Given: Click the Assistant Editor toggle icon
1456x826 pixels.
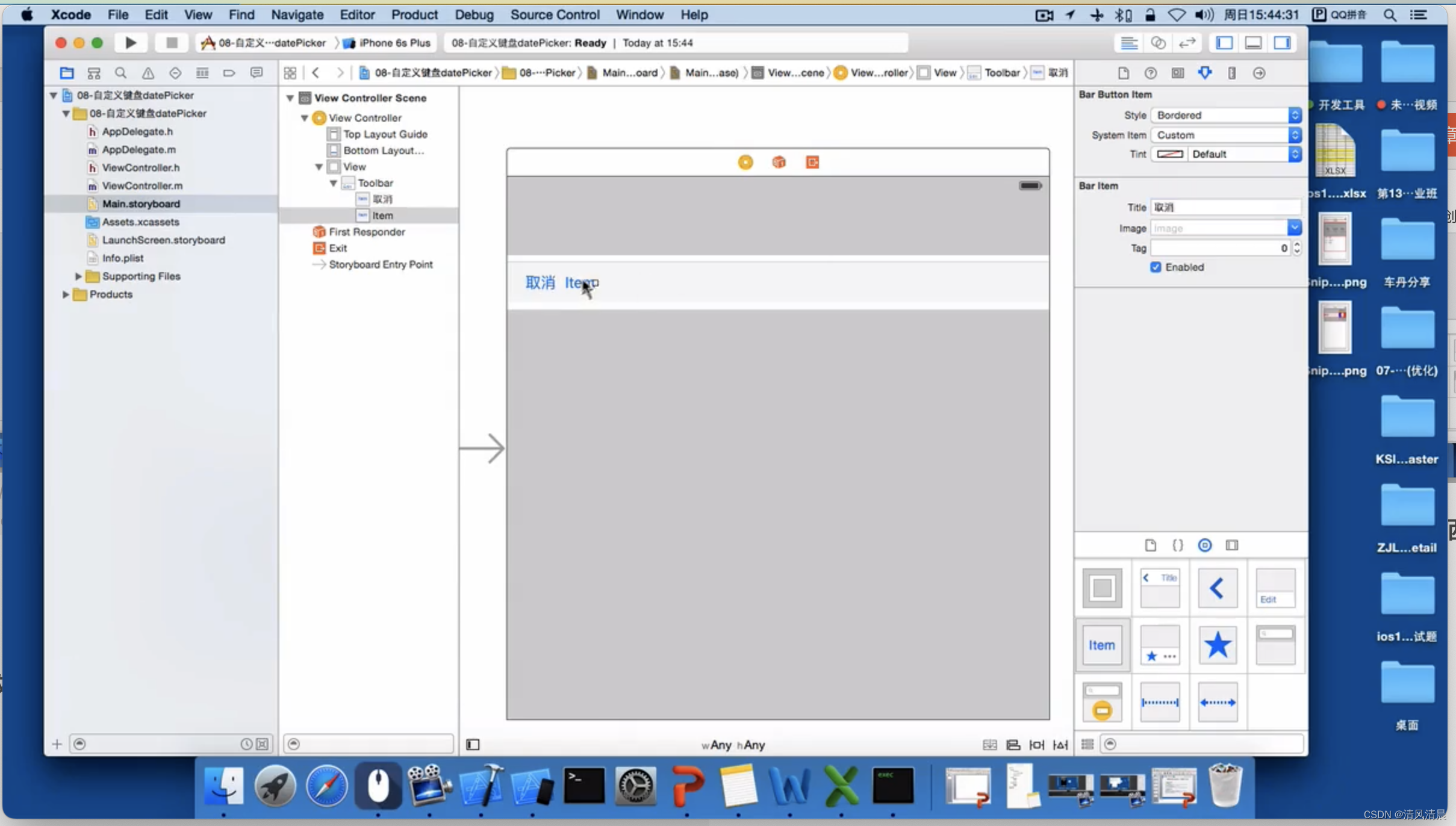Looking at the screenshot, I should click(x=1157, y=42).
